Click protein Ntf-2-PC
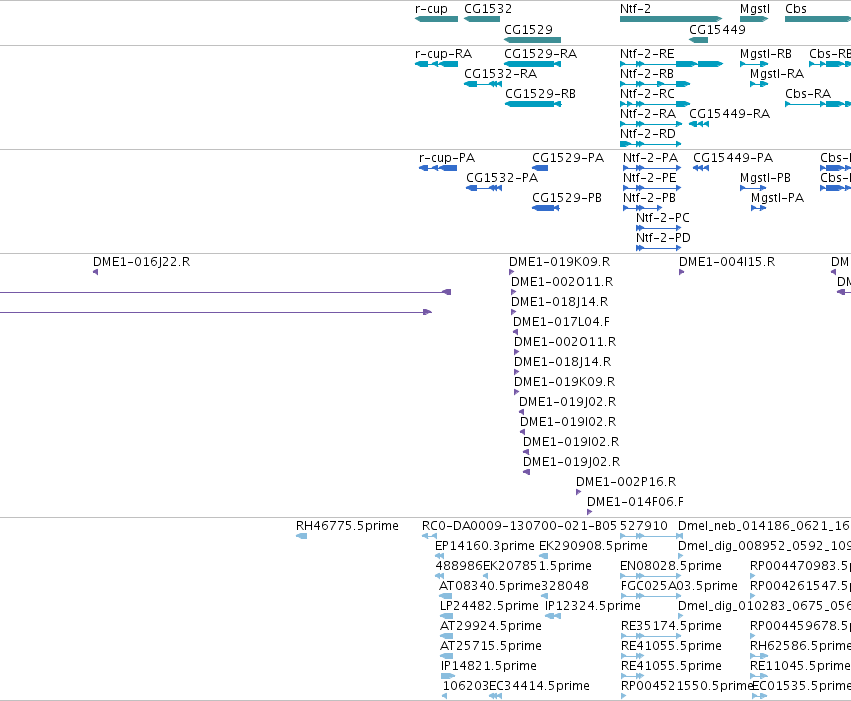The height and width of the screenshot is (701, 851). click(663, 218)
